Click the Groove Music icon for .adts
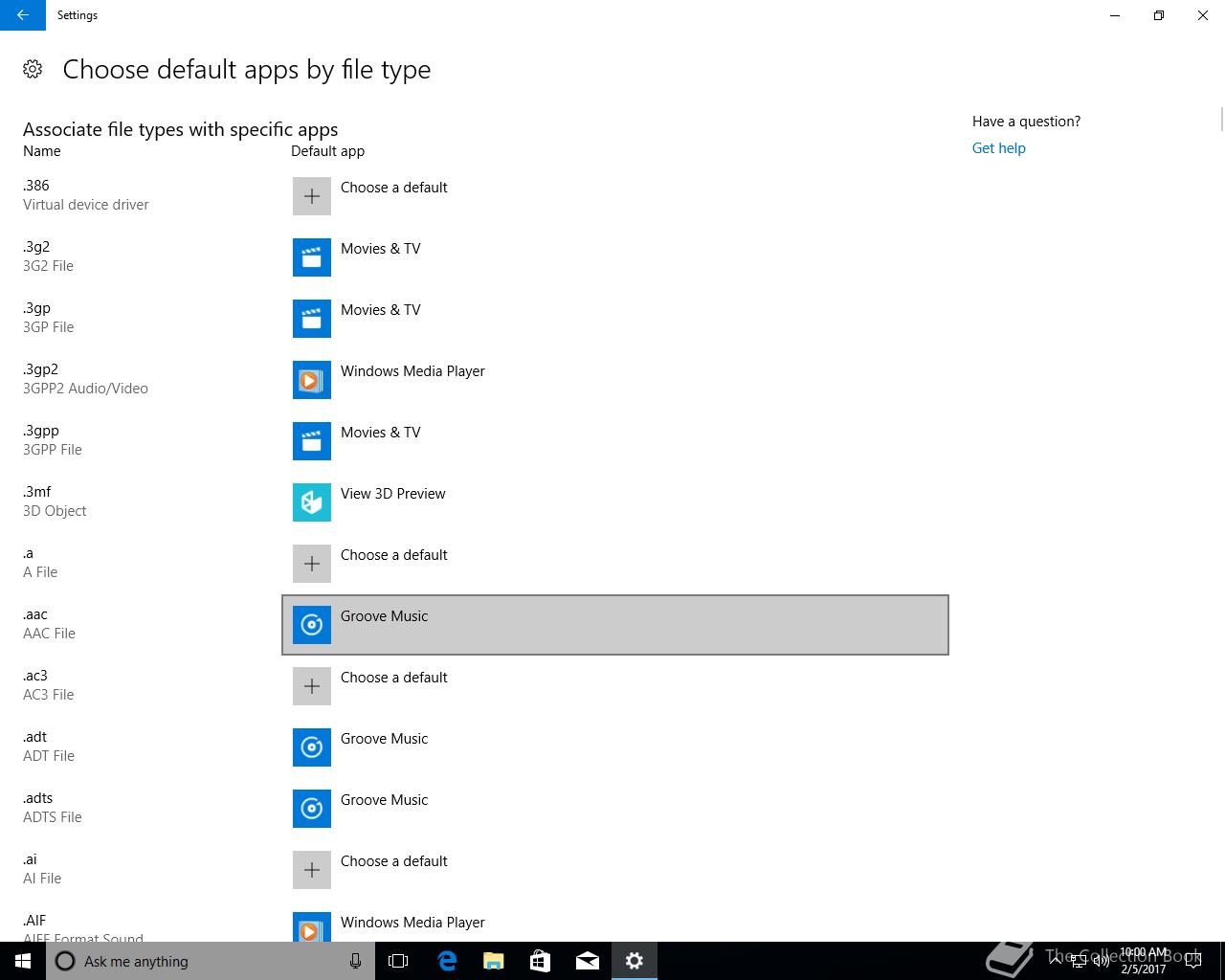This screenshot has width=1225, height=980. click(312, 809)
